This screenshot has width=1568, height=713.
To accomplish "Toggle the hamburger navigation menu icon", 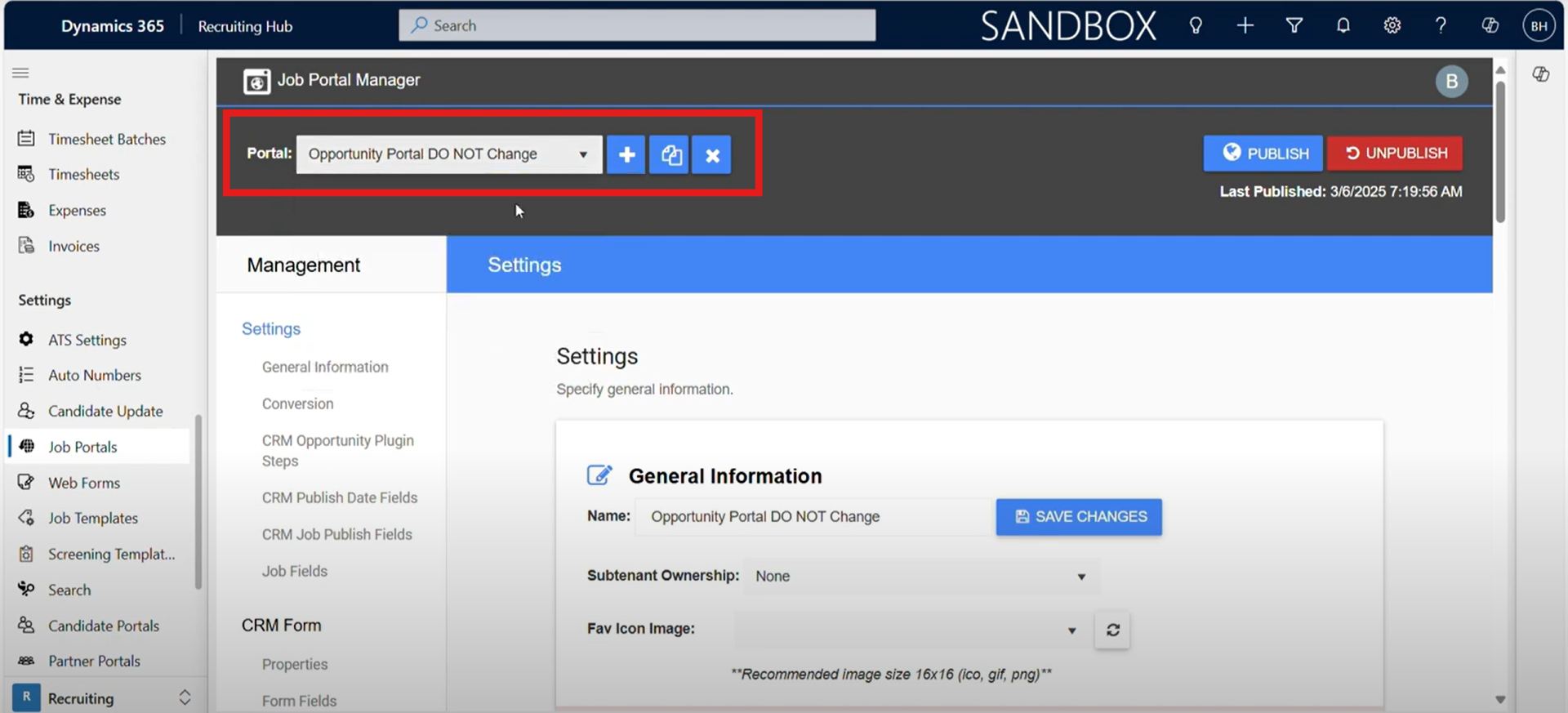I will (20, 73).
